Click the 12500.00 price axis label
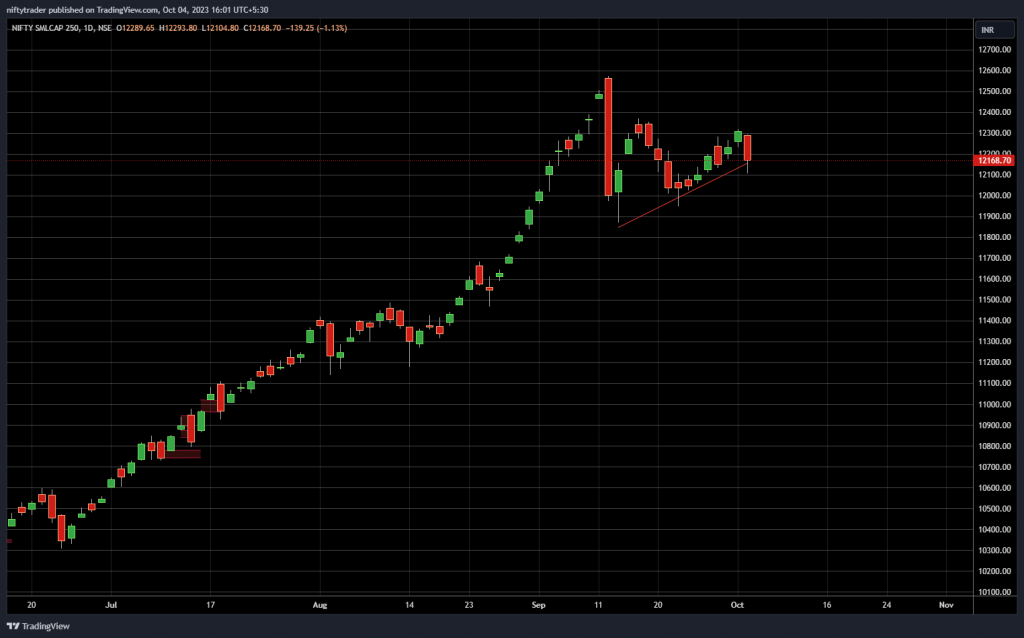Screen dimensions: 1024x638 (995, 91)
